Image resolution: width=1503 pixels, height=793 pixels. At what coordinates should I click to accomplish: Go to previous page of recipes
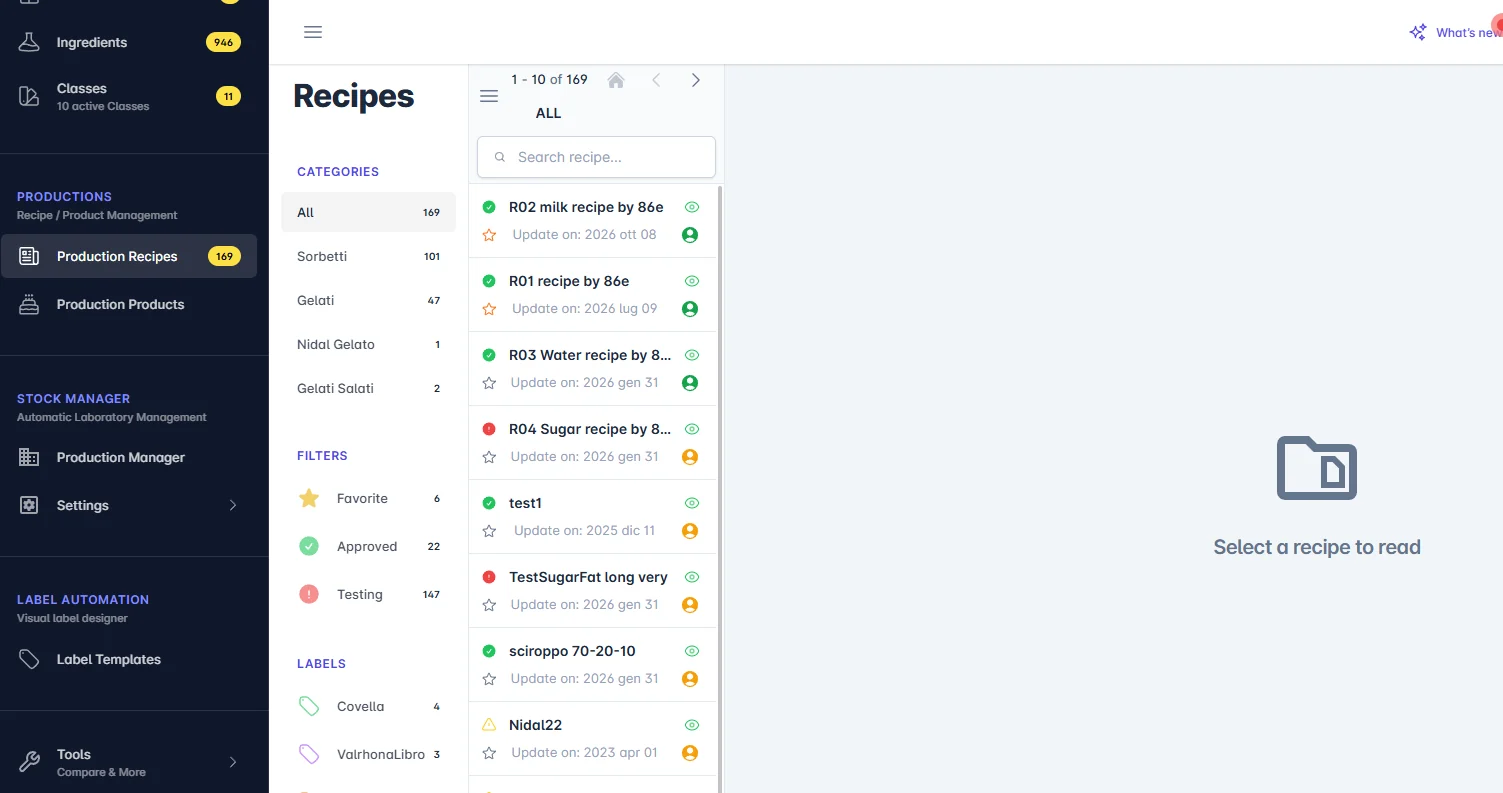coord(656,80)
